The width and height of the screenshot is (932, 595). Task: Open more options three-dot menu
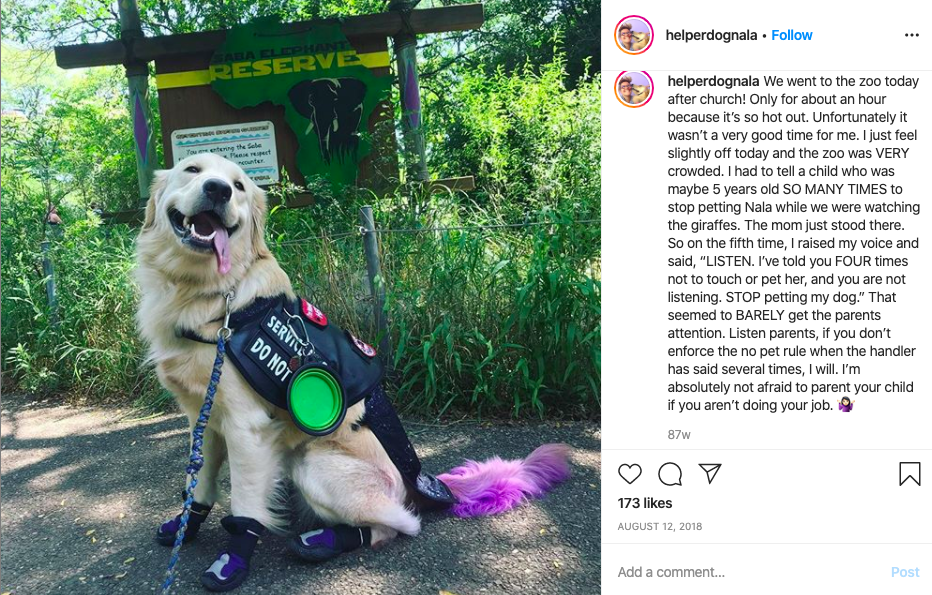point(912,35)
